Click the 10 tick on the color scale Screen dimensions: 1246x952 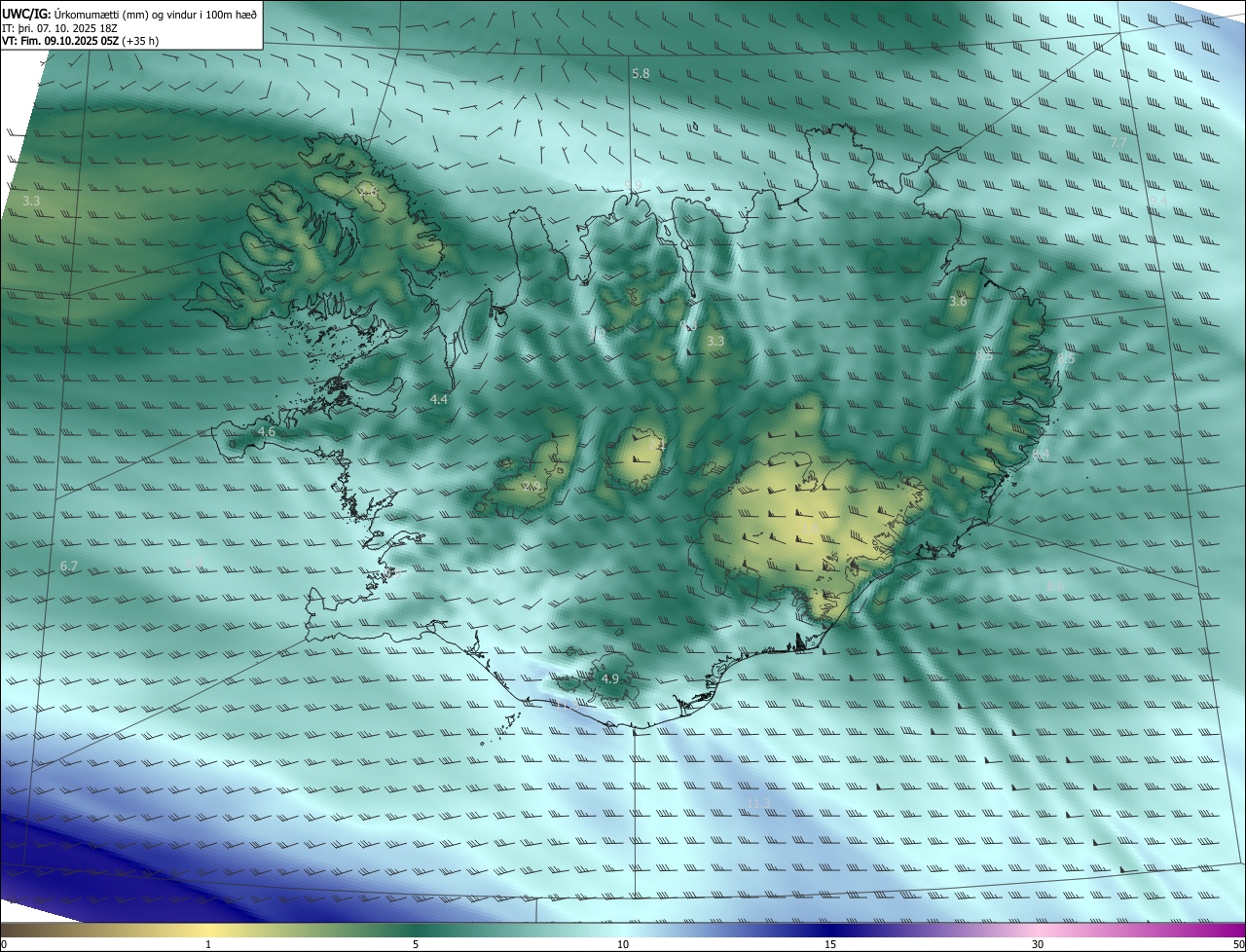(623, 944)
